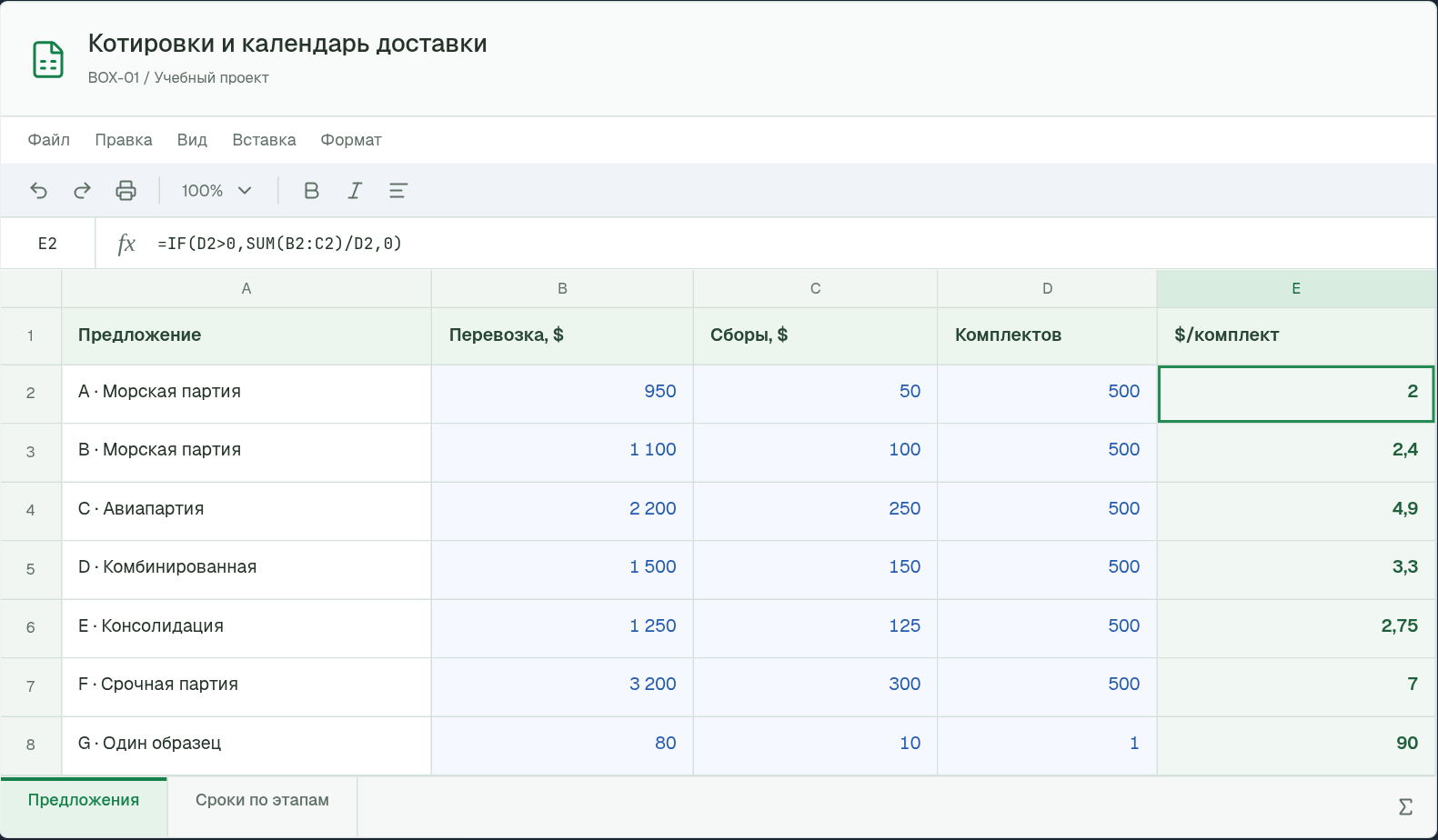Select row 8 header

31,745
